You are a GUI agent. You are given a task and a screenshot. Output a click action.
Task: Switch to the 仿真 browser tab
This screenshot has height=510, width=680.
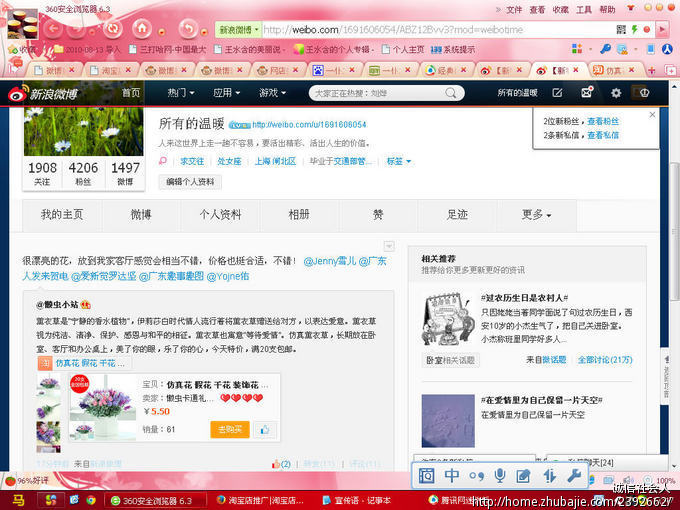pyautogui.click(x=613, y=70)
